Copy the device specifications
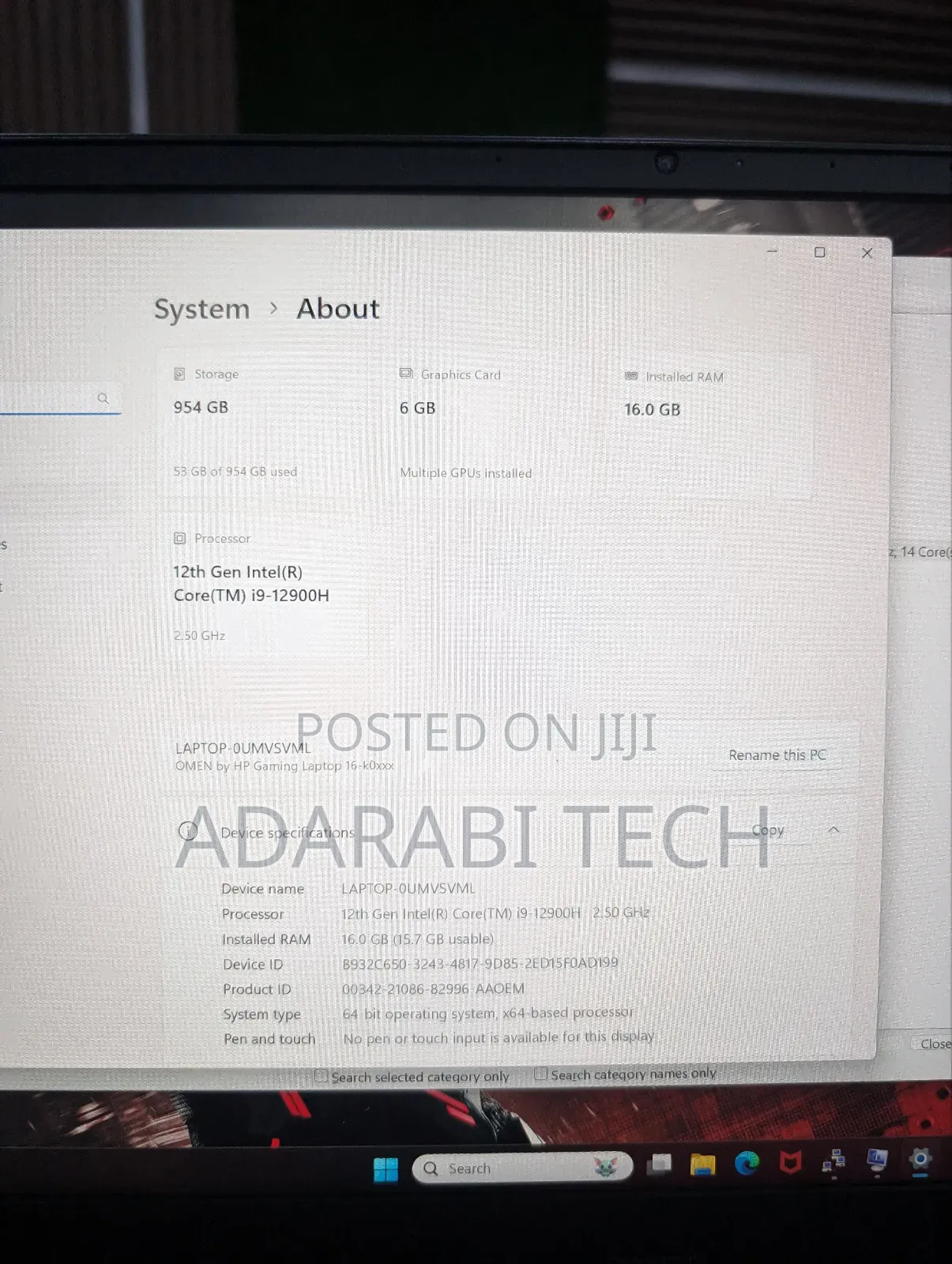Viewport: 952px width, 1264px height. [x=768, y=830]
